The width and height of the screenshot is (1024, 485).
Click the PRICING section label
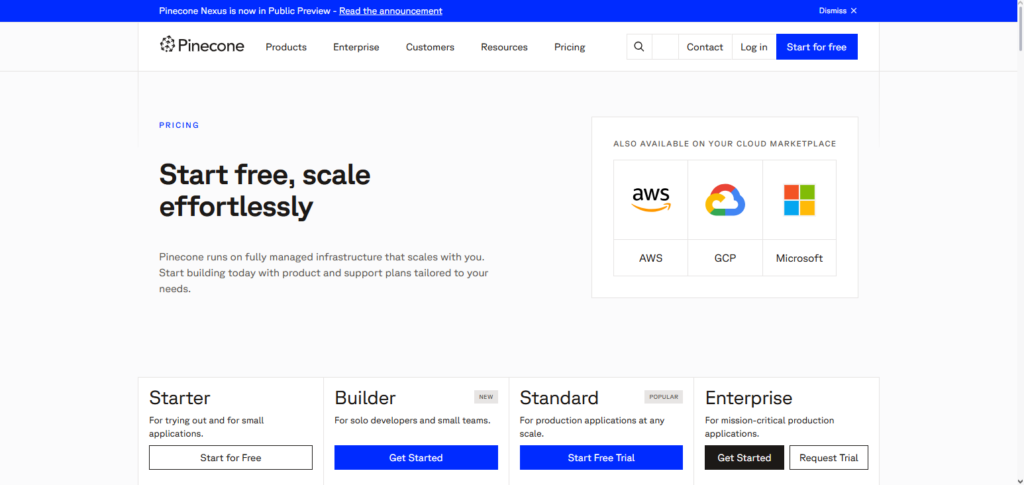(179, 125)
